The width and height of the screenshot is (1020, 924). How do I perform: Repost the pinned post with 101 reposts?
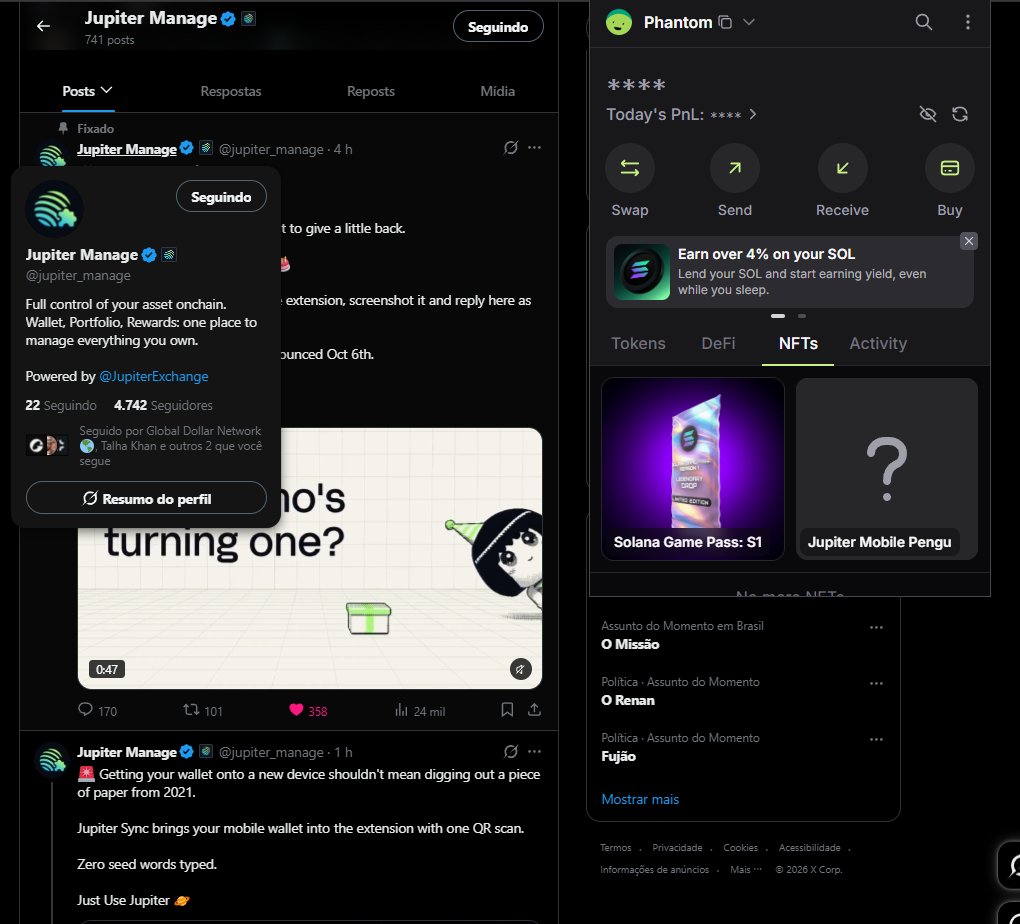pyautogui.click(x=203, y=711)
